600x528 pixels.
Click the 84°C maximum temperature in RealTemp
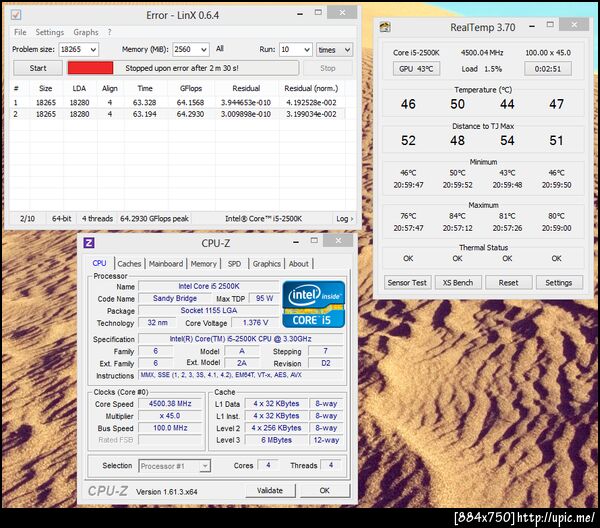tap(457, 216)
